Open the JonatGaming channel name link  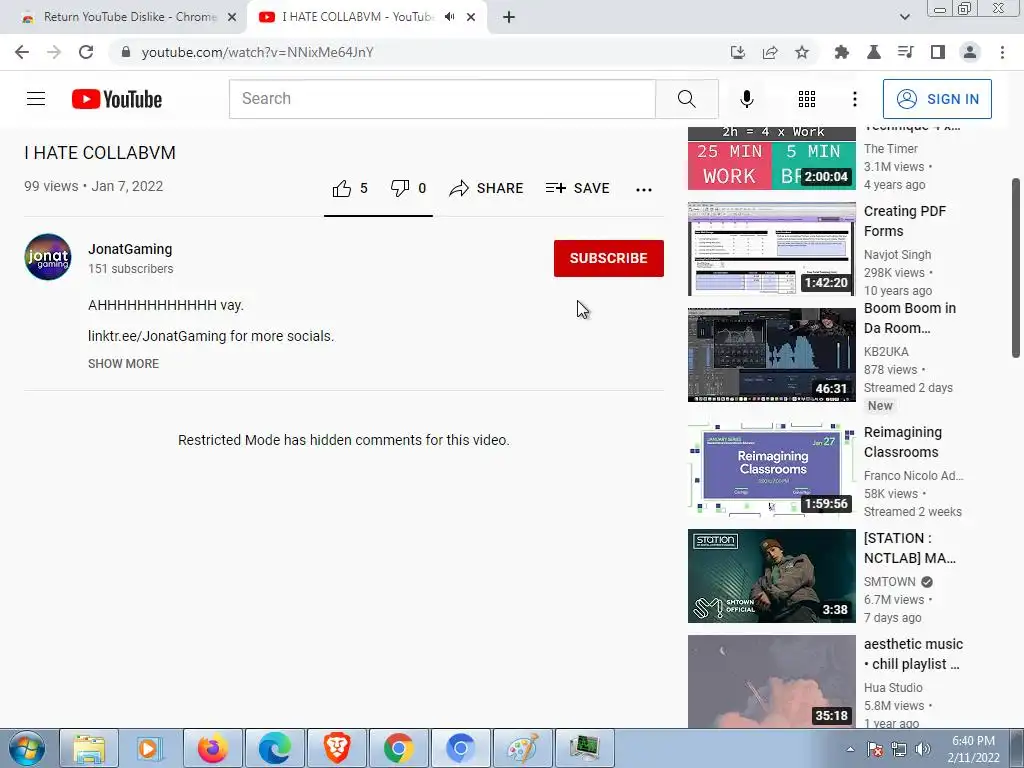pos(130,249)
